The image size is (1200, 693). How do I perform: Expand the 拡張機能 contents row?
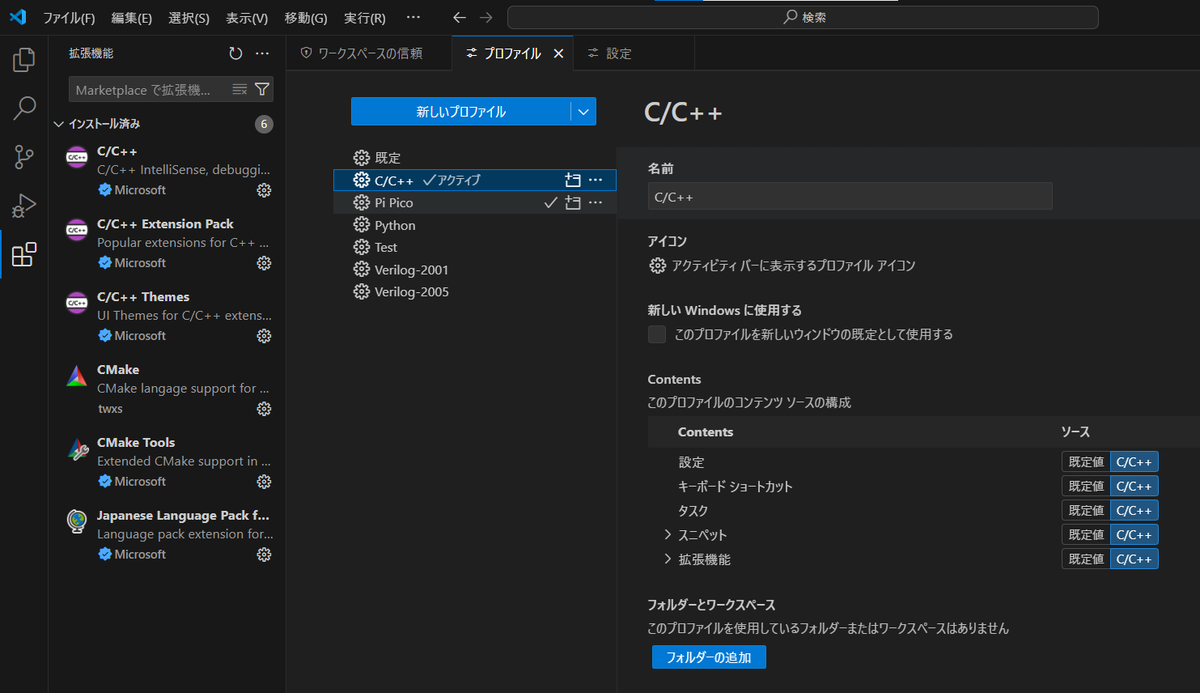click(668, 559)
